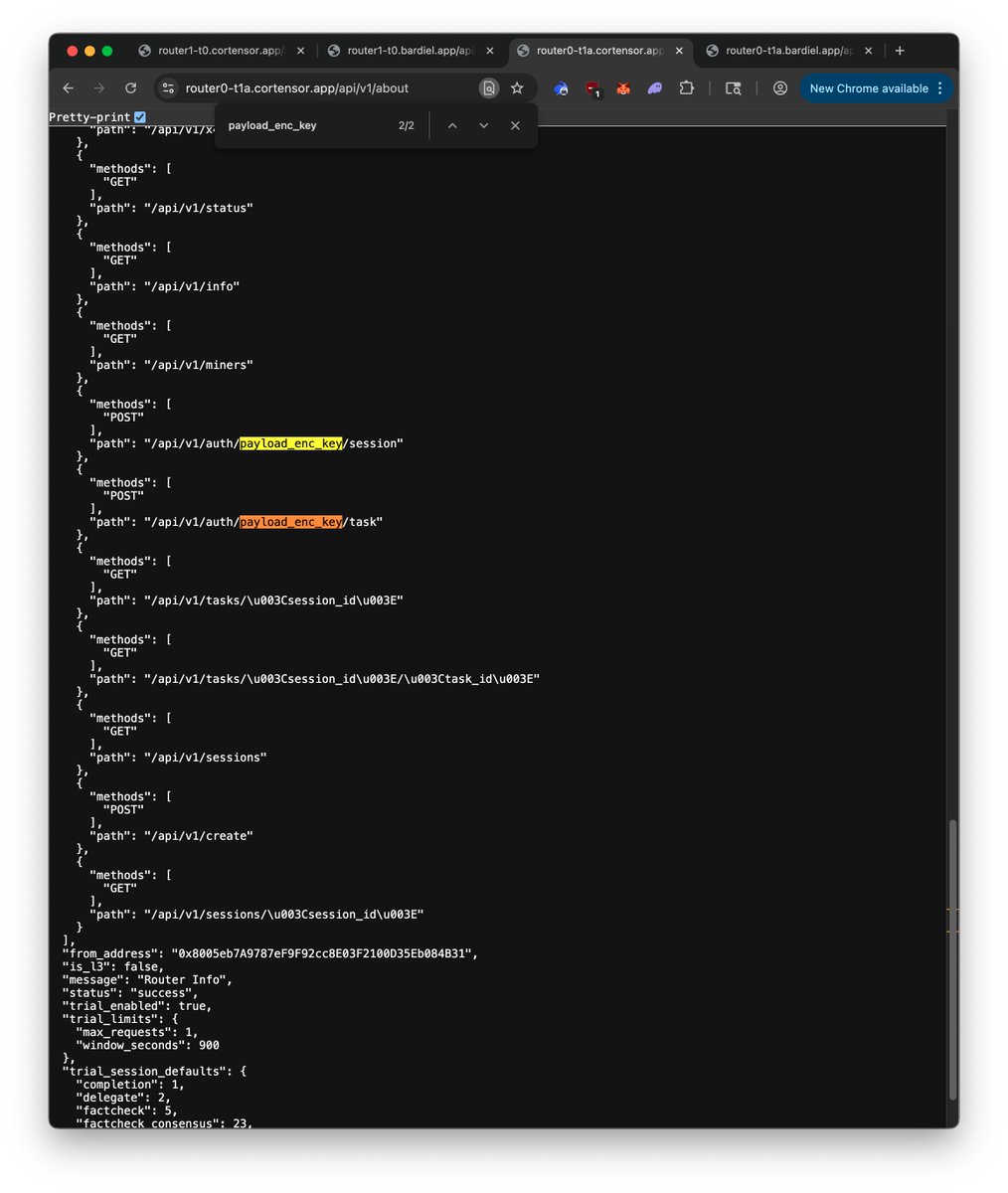
Task: Click the "Router Info" message value
Action: pyautogui.click(x=182, y=979)
